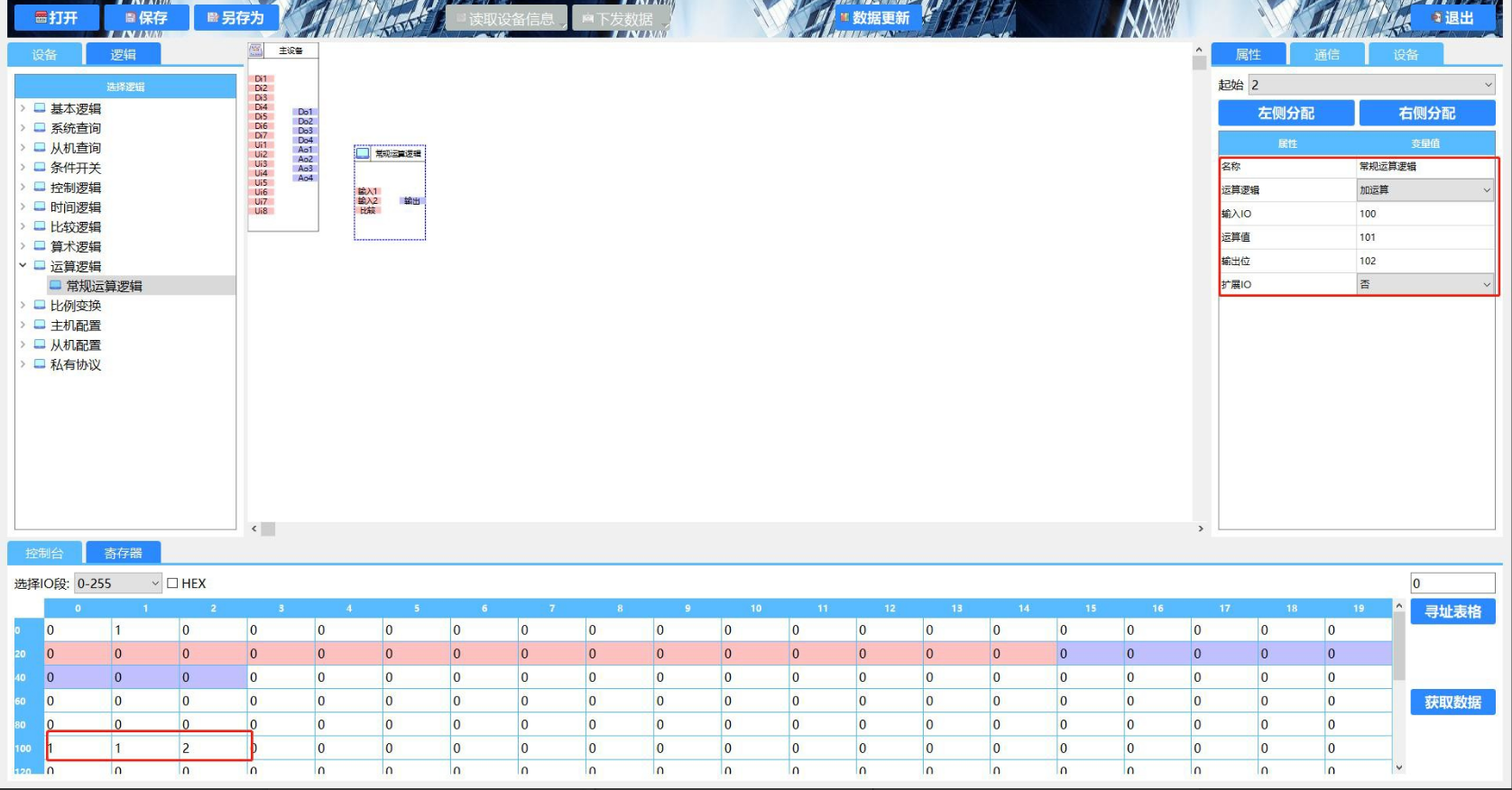
Task: Collapse the 运算逻辑 tree node
Action: point(23,266)
